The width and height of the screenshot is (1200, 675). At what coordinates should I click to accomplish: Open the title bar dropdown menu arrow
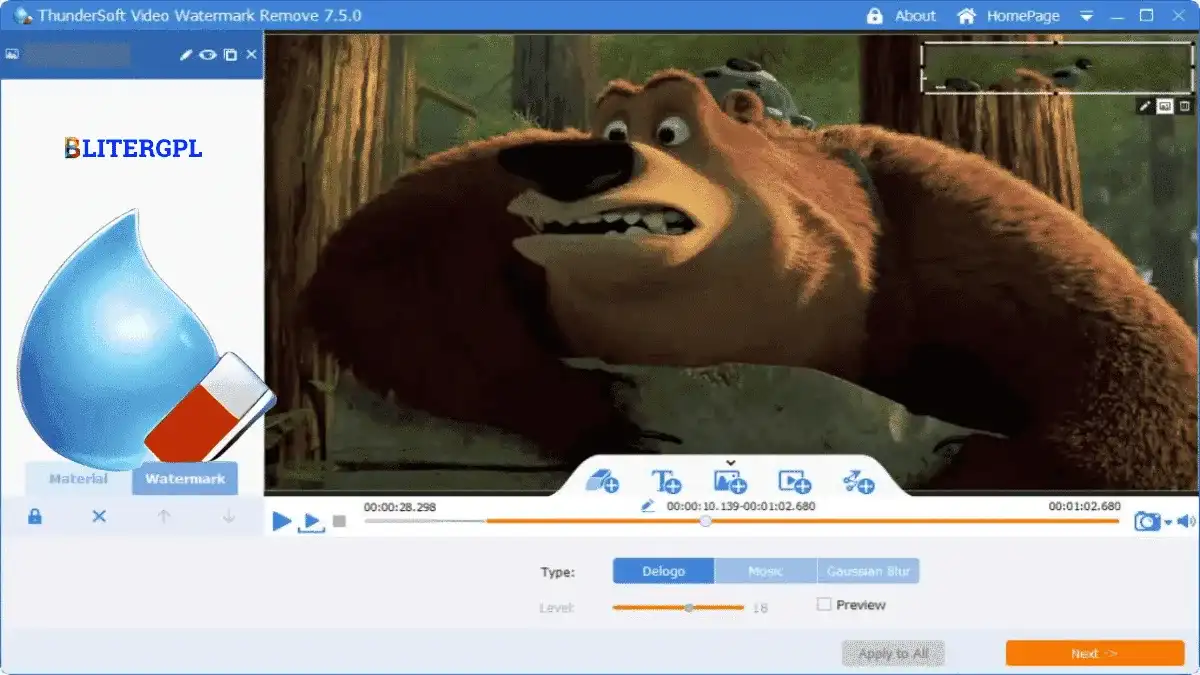(x=1087, y=17)
